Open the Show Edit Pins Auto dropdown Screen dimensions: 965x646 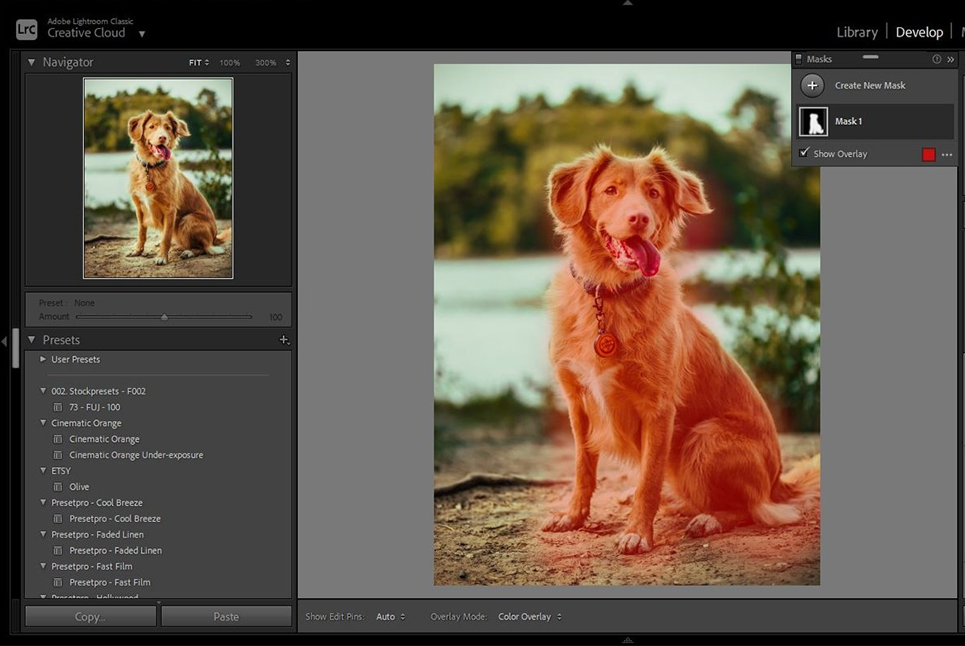(391, 616)
